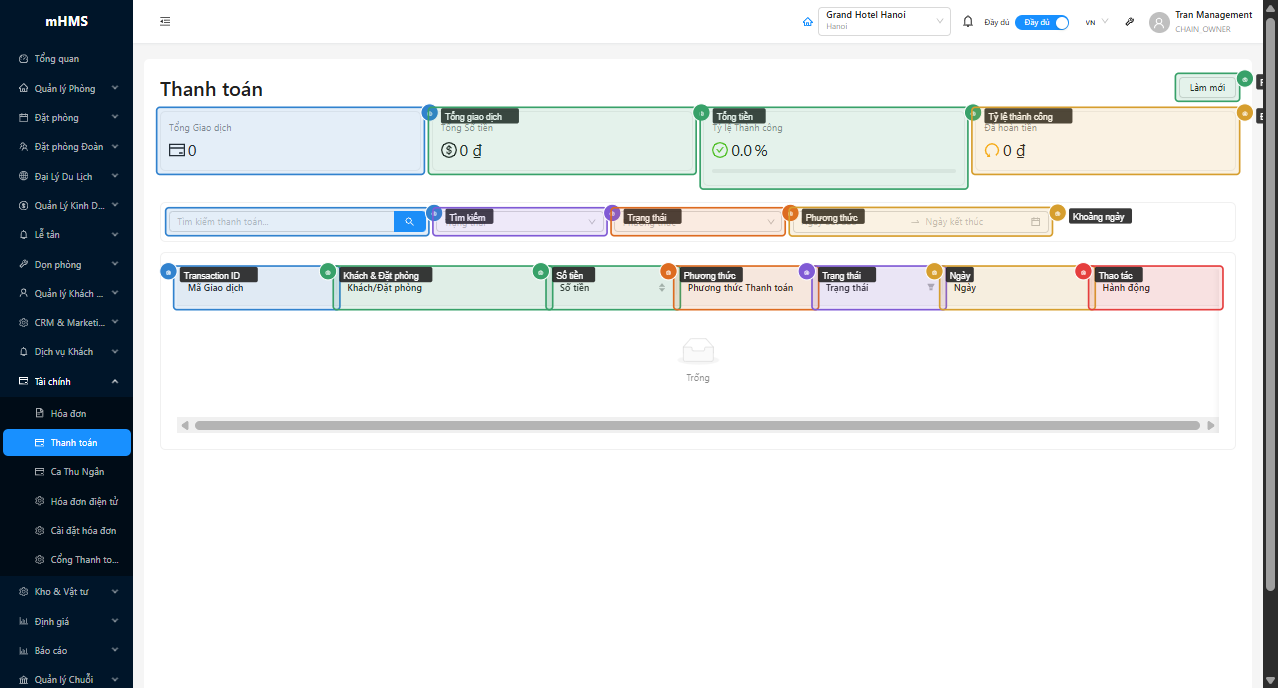
Task: Click the Làm mới refresh button
Action: coord(1207,88)
